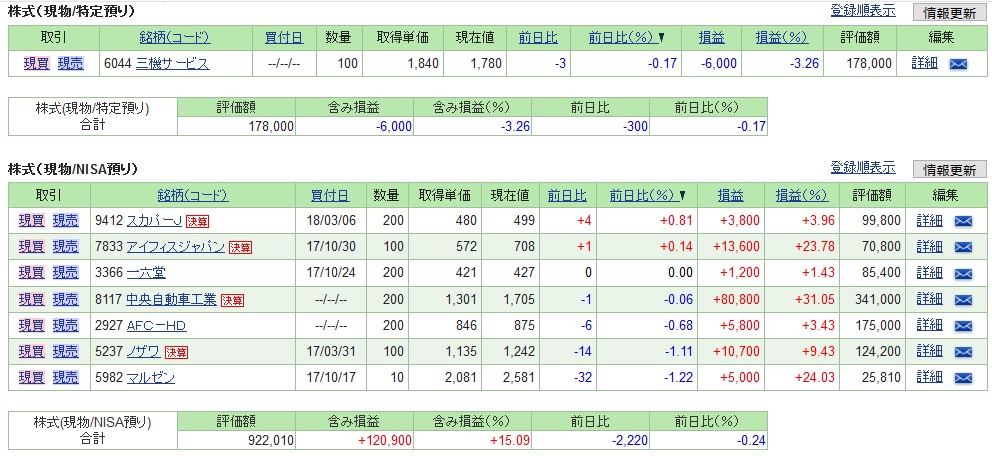The image size is (992, 456).
Task: Click the 決算 badge next to ノザワ
Action: click(x=176, y=352)
